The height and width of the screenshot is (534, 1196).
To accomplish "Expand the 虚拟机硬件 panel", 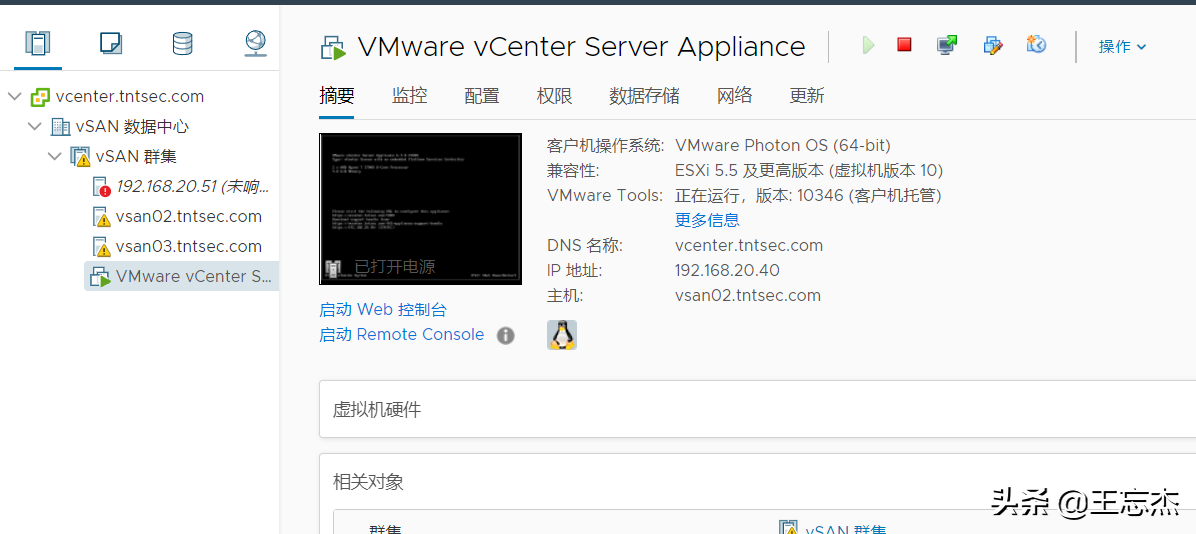I will coord(757,410).
